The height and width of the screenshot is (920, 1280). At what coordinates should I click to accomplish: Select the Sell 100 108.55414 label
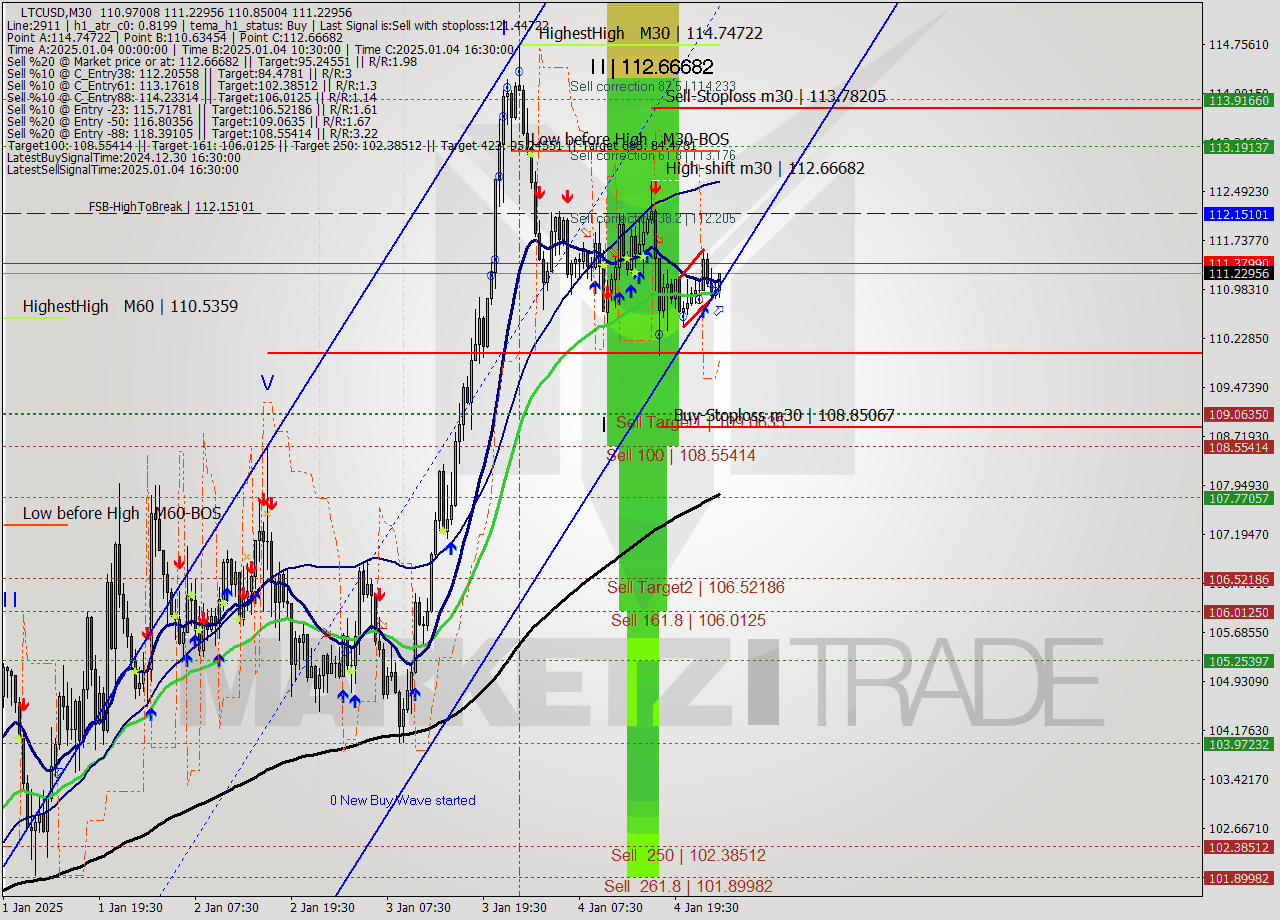(681, 455)
